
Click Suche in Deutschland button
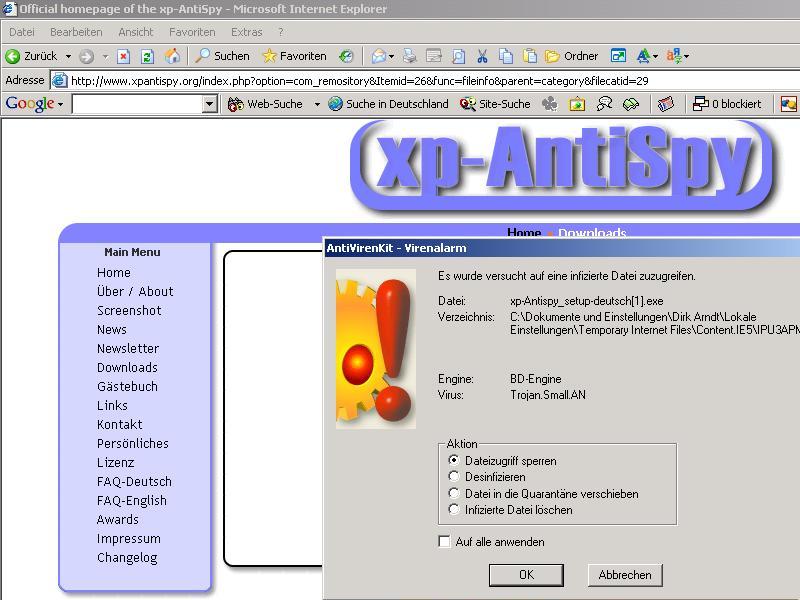(388, 104)
